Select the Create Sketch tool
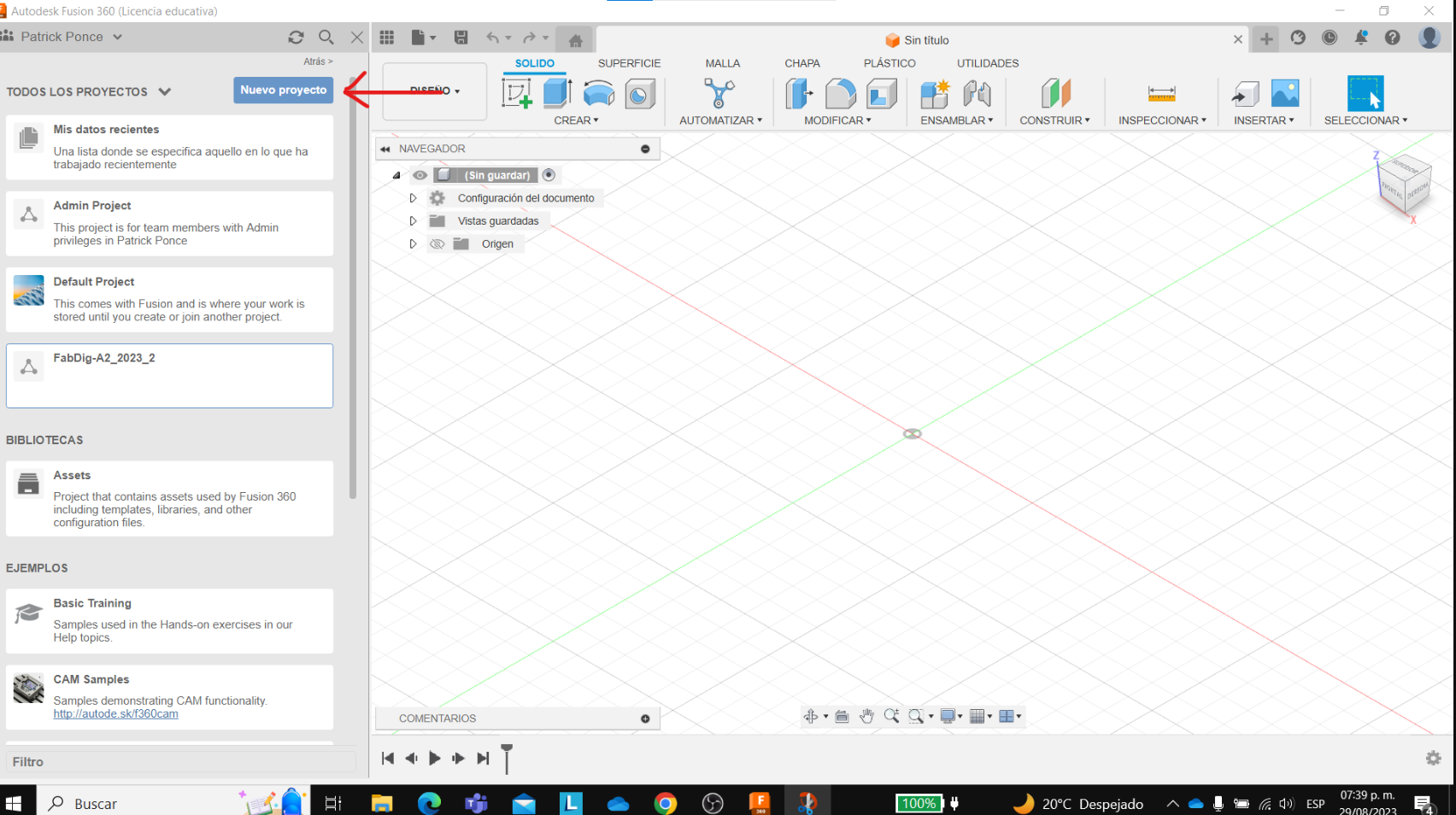Viewport: 1456px width, 815px height. [517, 93]
